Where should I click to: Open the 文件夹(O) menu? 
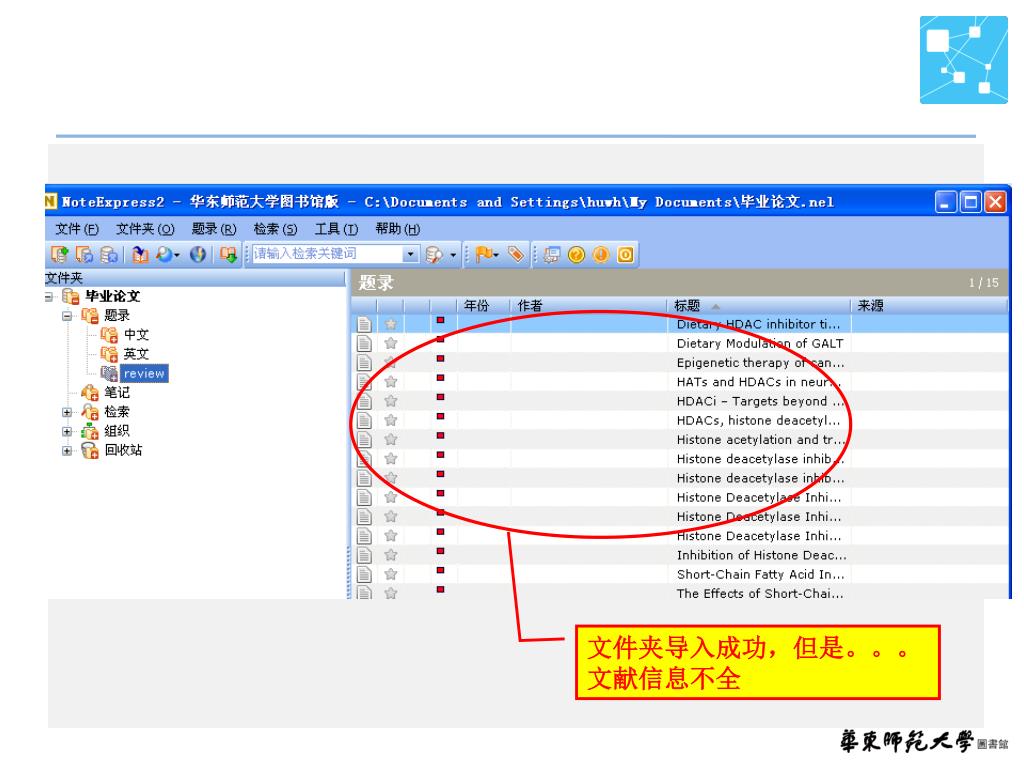pyautogui.click(x=145, y=229)
